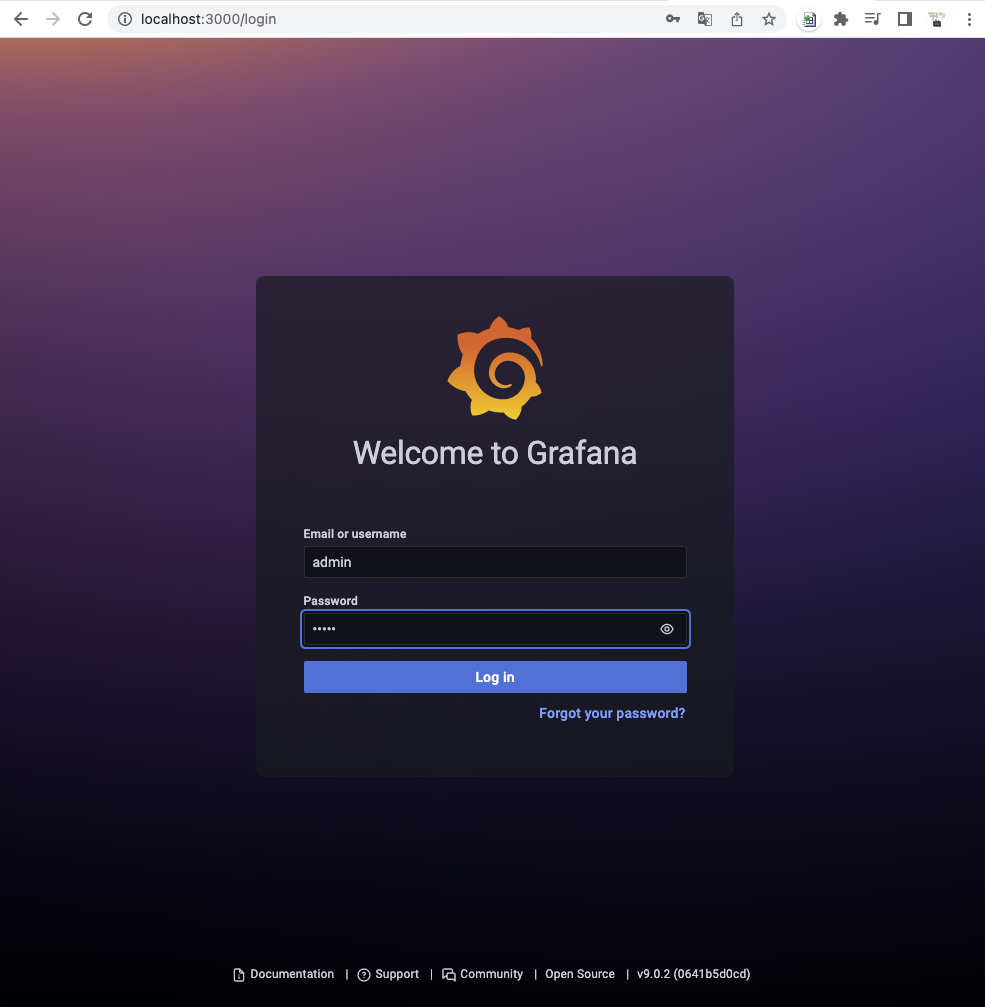View site information icon in address bar
The image size is (985, 1007).
pyautogui.click(x=125, y=19)
